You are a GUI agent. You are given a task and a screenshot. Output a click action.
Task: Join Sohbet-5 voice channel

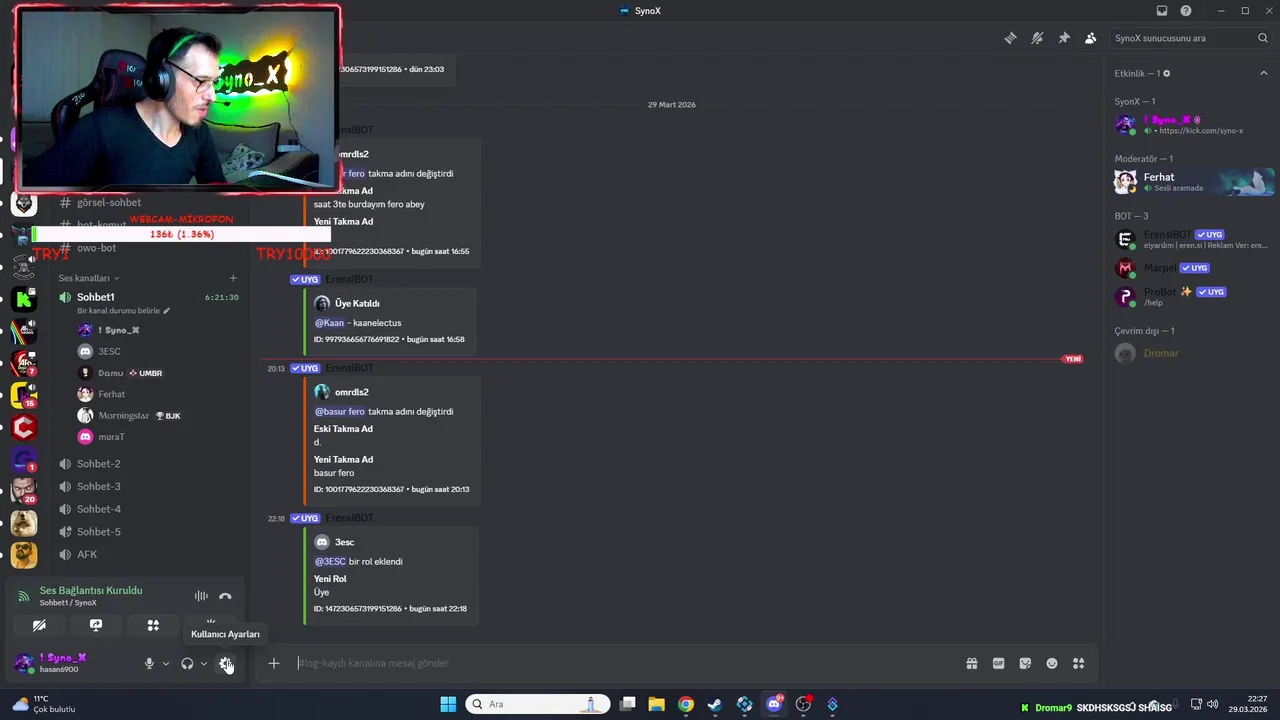(148, 532)
